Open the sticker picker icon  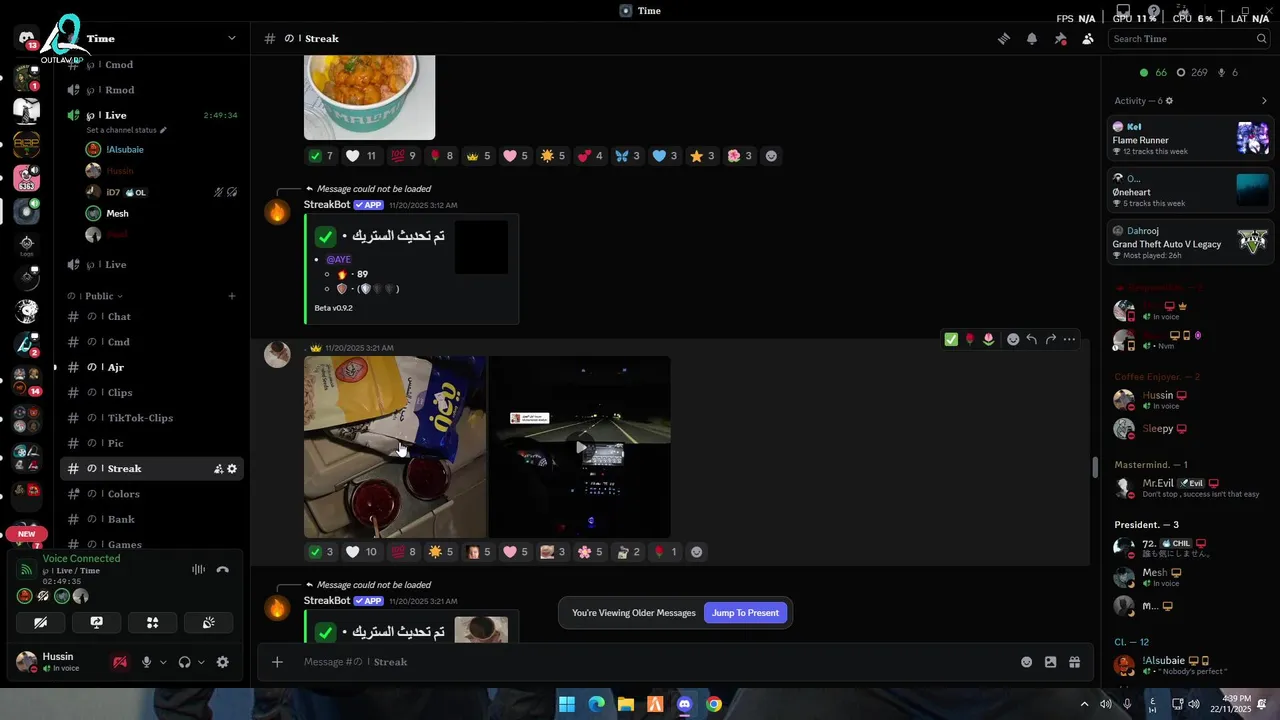point(1050,662)
